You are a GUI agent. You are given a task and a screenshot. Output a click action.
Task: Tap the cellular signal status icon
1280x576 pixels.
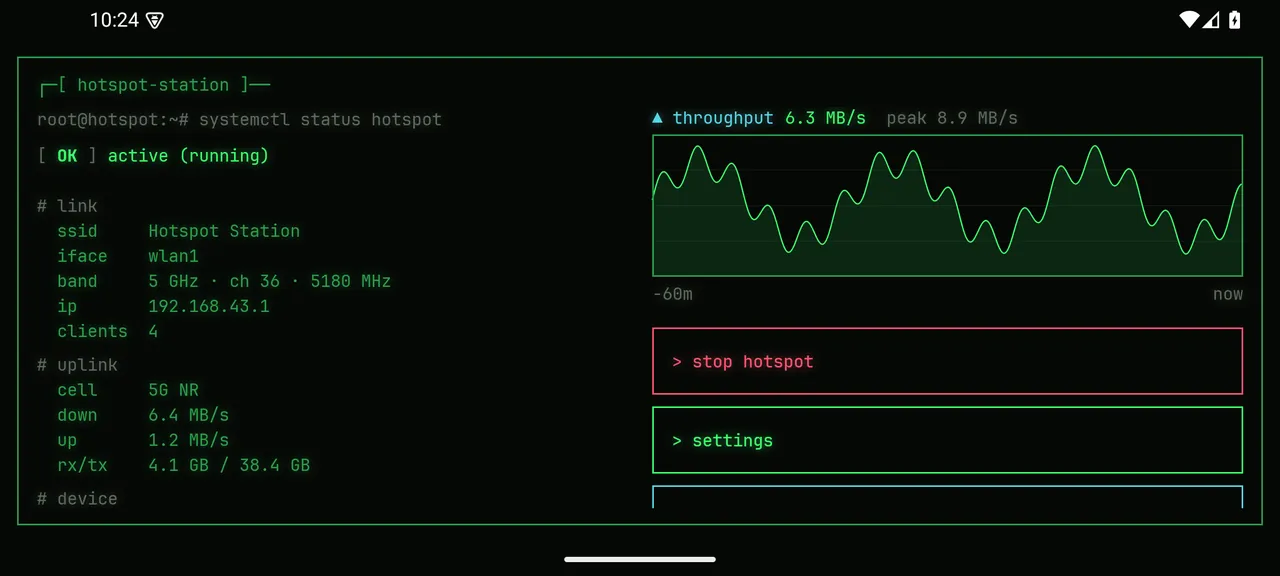pos(1211,19)
